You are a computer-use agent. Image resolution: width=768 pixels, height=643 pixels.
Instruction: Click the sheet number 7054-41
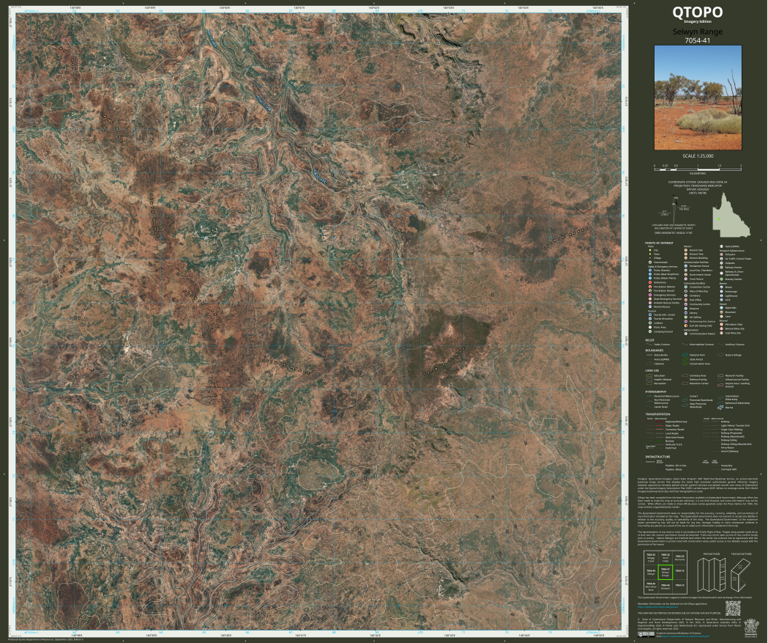click(697, 41)
